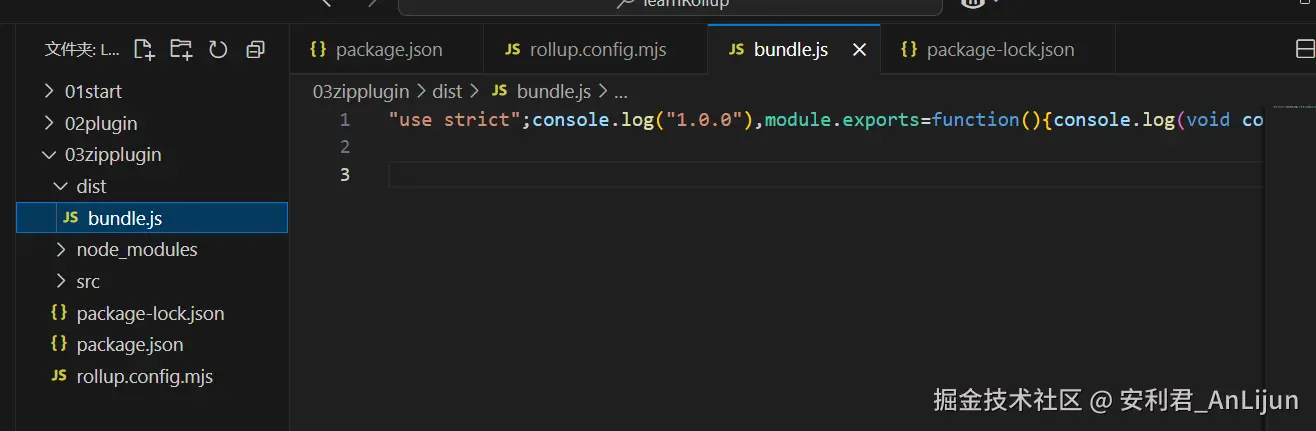Click the module.exports text in line 1
Screen dimensions: 1316x431
pyautogui.click(x=842, y=120)
